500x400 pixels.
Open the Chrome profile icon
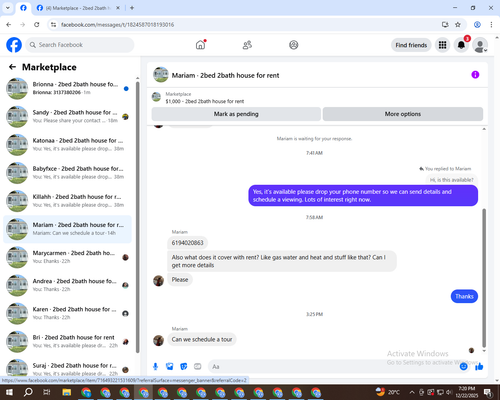click(477, 24)
